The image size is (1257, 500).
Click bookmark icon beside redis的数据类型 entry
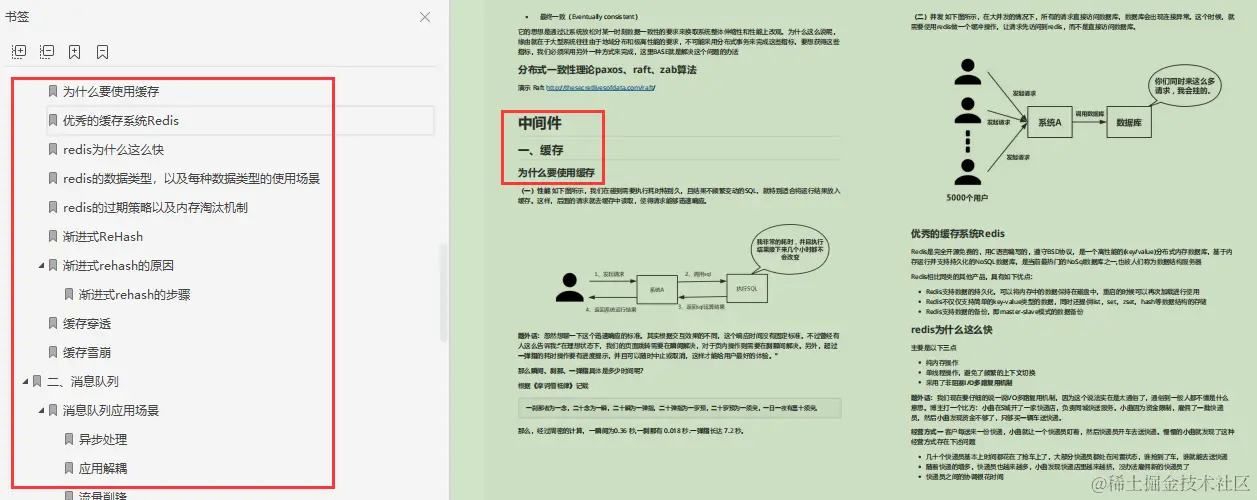(53, 178)
